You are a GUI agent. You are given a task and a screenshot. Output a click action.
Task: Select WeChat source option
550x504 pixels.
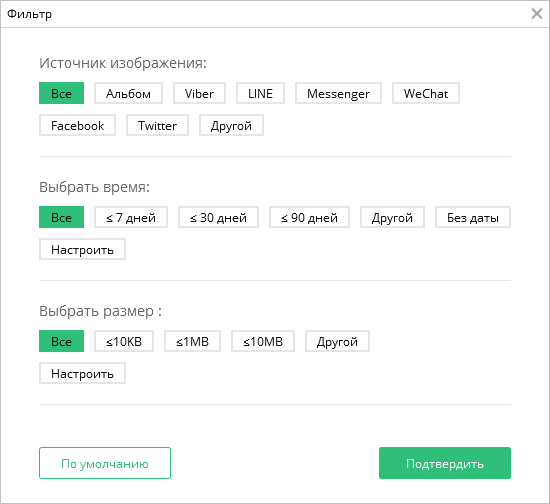(x=426, y=93)
